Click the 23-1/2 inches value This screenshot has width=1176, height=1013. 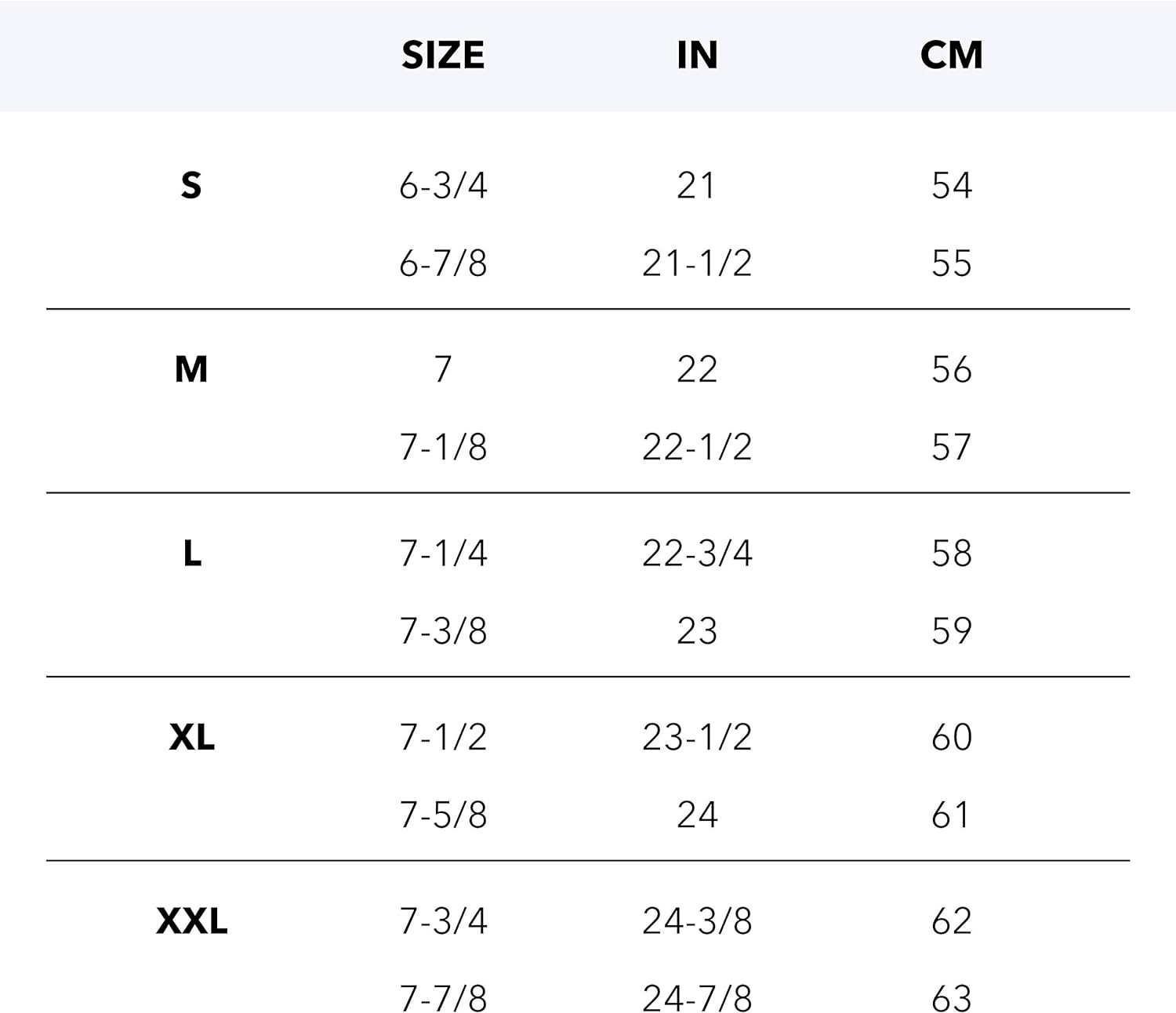(x=697, y=737)
